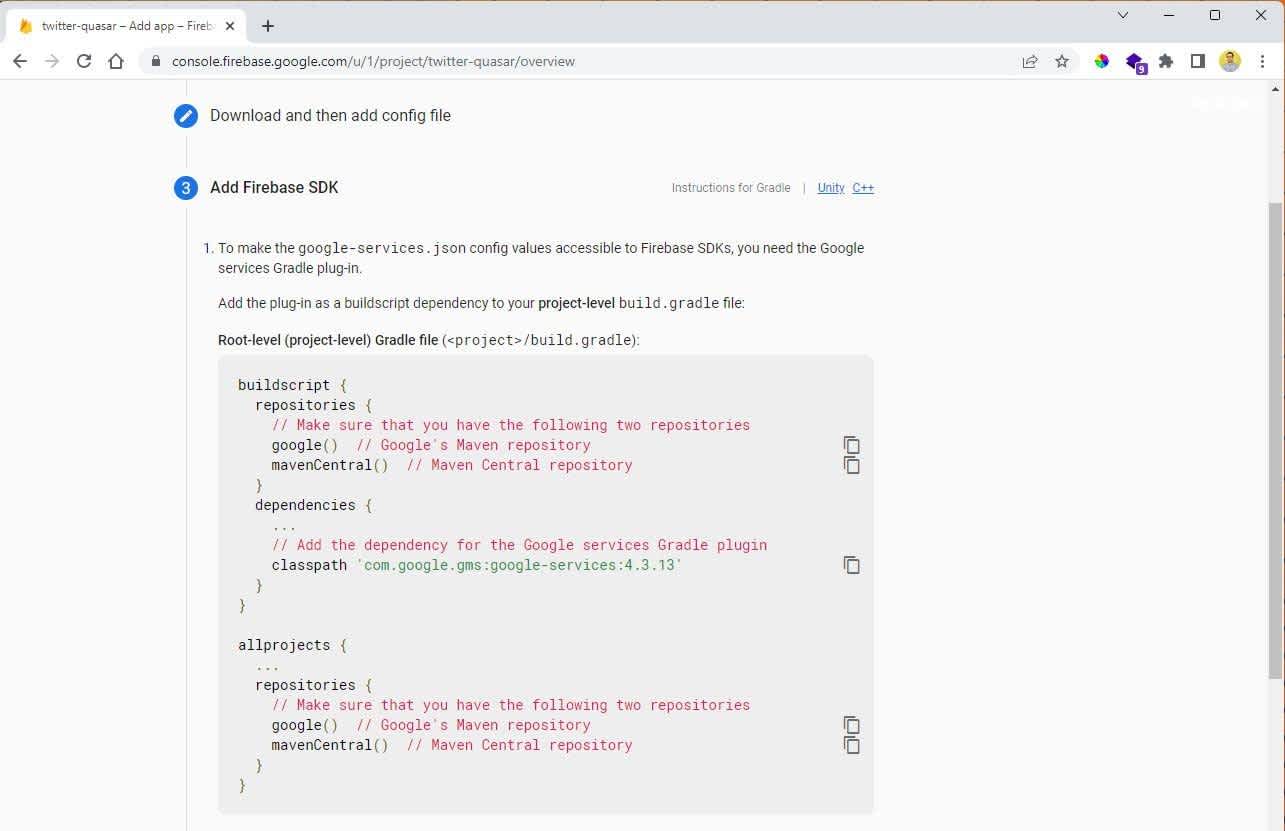Switch to C++ instructions
This screenshot has height=831, width=1285.
click(863, 188)
